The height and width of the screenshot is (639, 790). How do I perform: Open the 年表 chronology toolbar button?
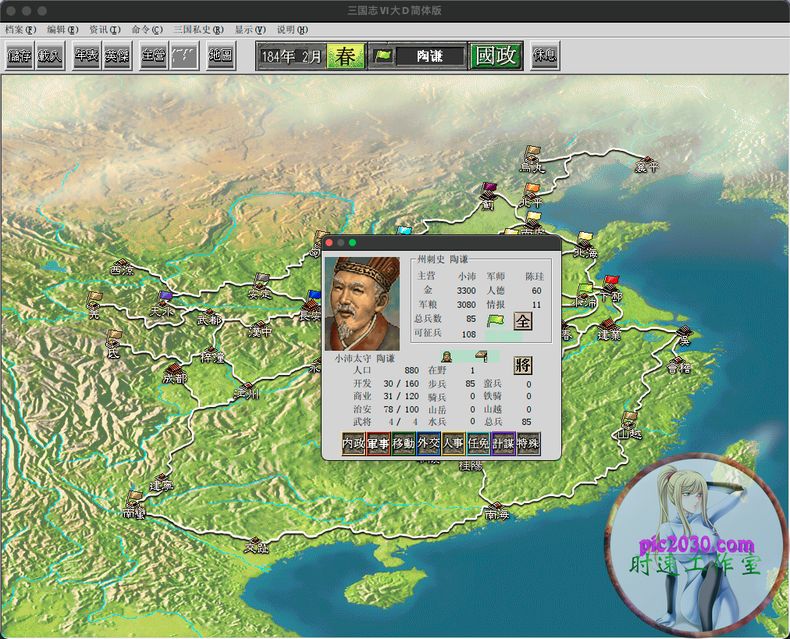click(x=87, y=55)
